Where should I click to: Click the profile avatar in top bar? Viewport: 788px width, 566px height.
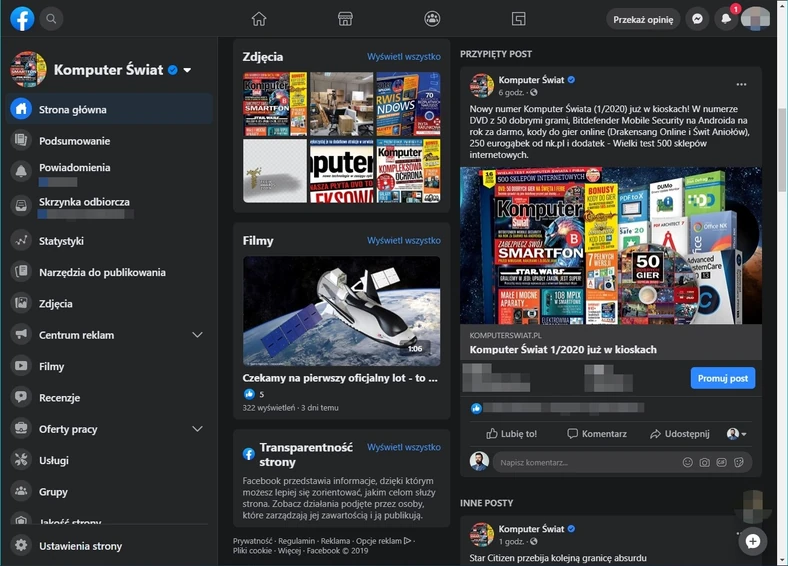point(755,19)
